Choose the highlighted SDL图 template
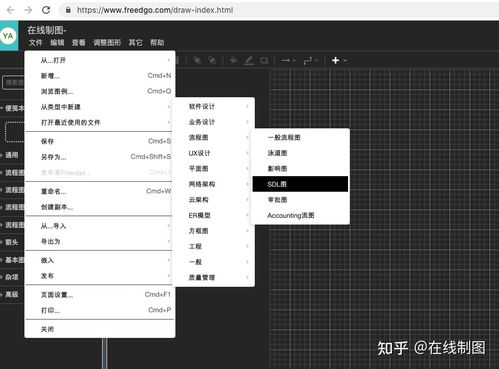Screen dimensions: 499x369 pyautogui.click(x=300, y=184)
